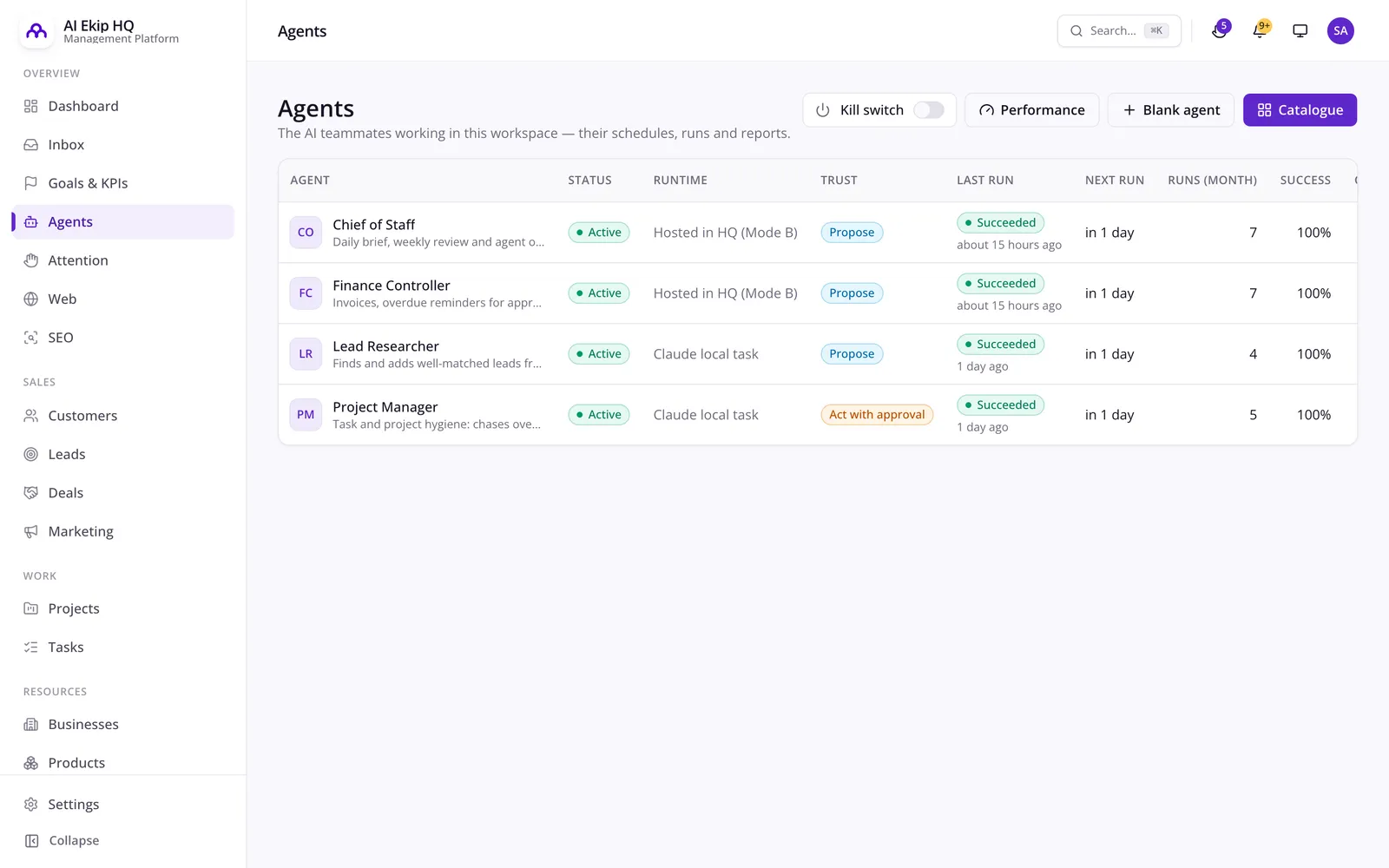Click Propose badge in Chief of Staff row
The height and width of the screenshot is (868, 1389).
pos(852,233)
